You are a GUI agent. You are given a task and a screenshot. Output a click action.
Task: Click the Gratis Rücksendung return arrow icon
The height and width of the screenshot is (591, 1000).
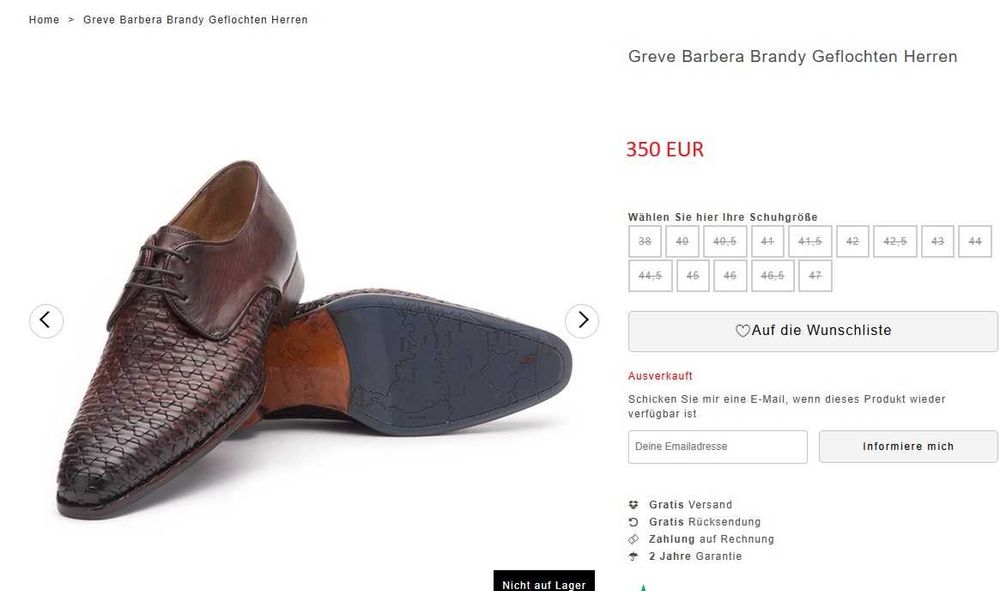click(633, 522)
